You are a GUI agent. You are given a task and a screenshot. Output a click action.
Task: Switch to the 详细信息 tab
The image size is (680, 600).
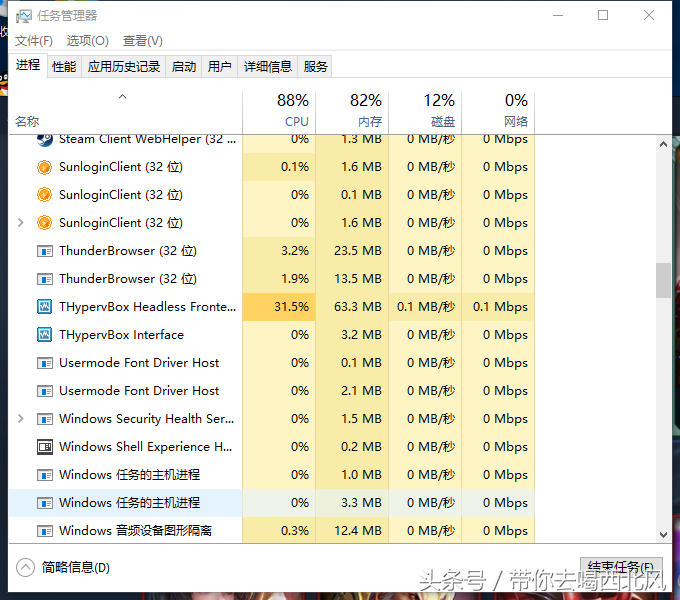[268, 67]
